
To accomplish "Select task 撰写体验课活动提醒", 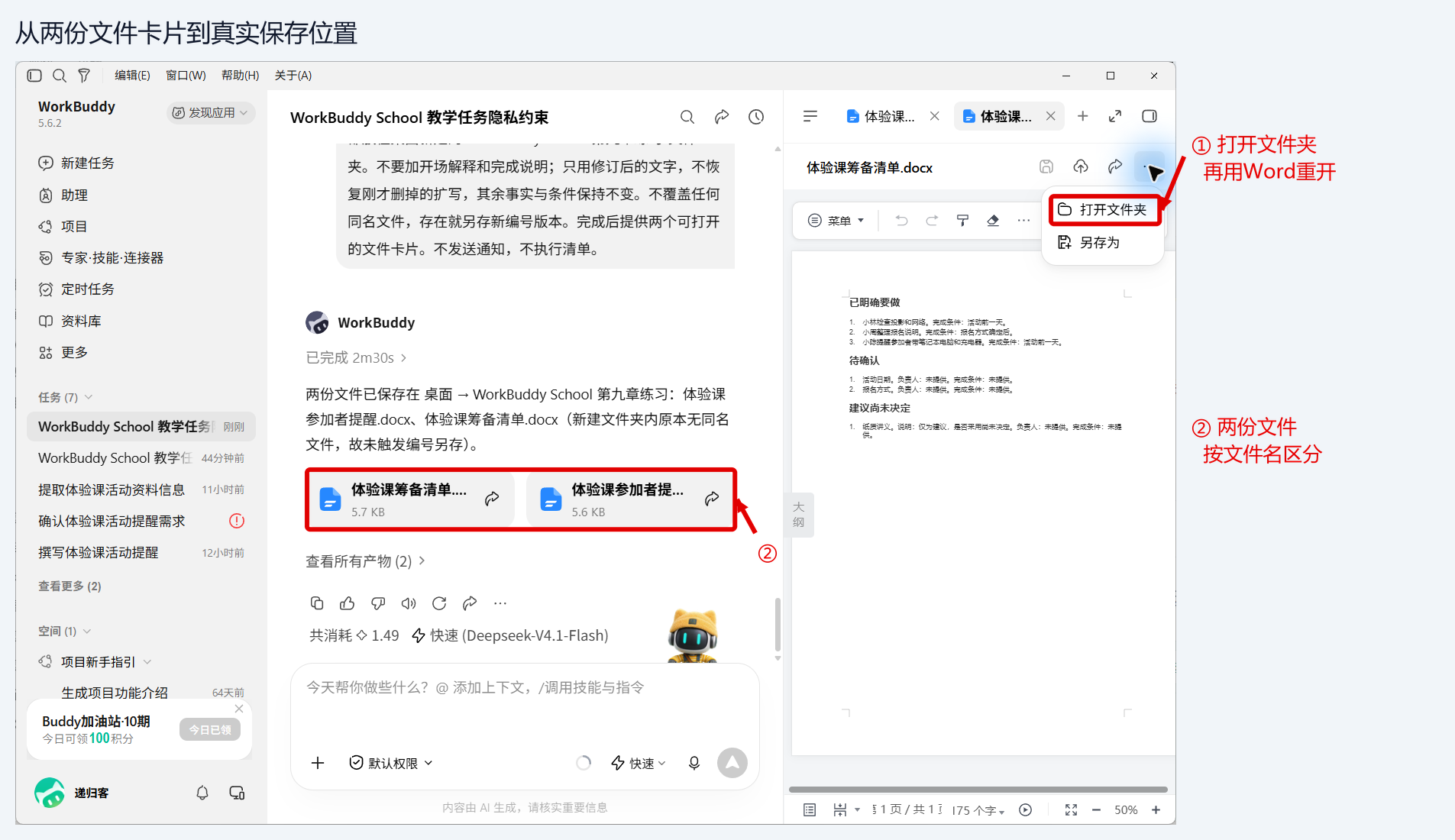I will coord(141,552).
